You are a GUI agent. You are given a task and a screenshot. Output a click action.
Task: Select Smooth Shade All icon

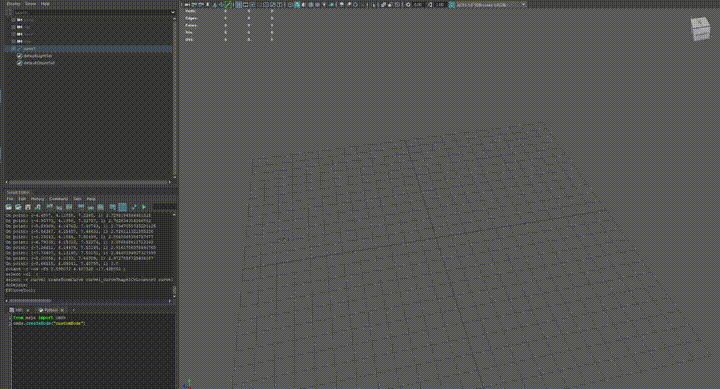(x=297, y=5)
